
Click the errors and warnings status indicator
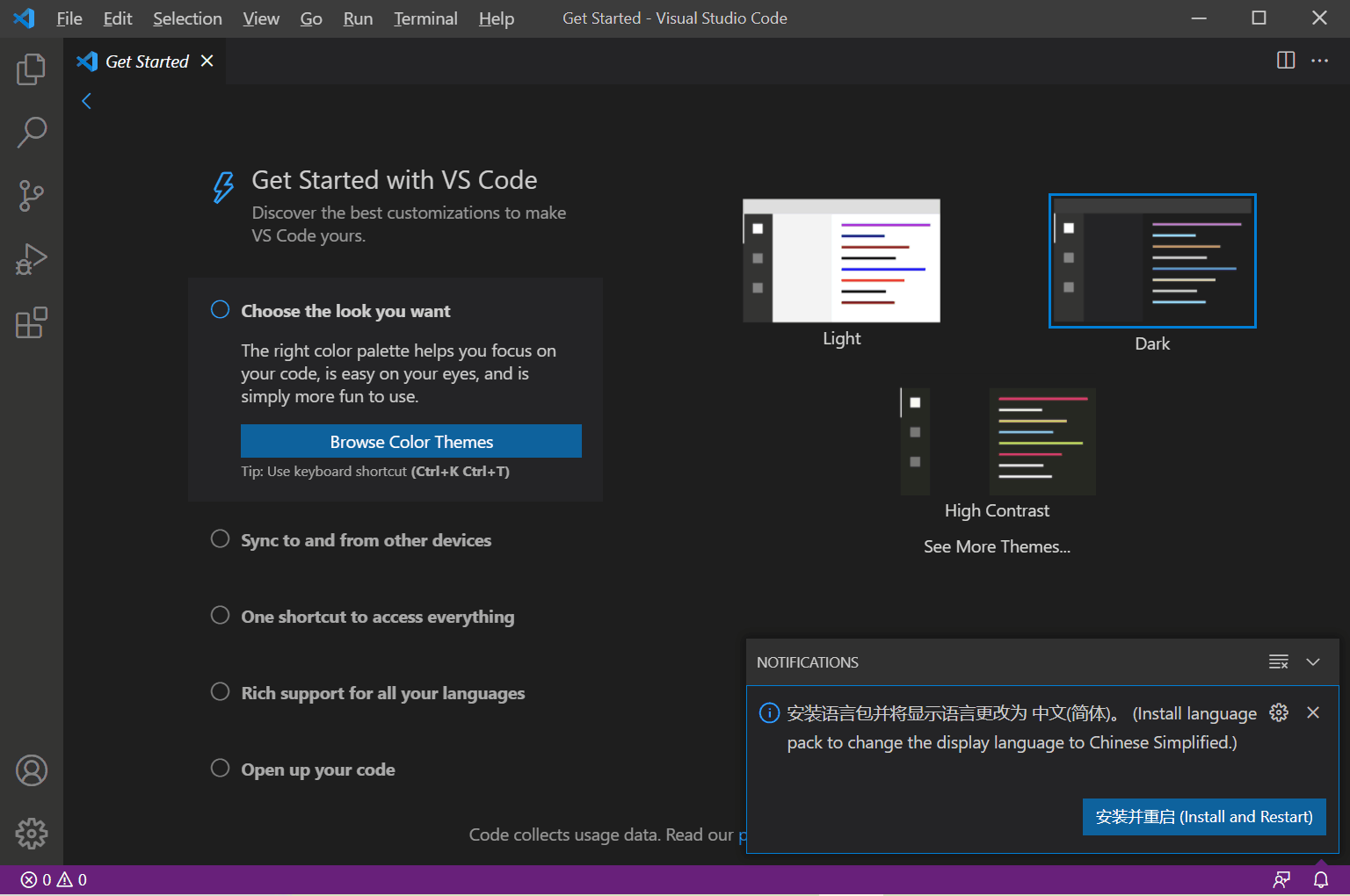54,879
